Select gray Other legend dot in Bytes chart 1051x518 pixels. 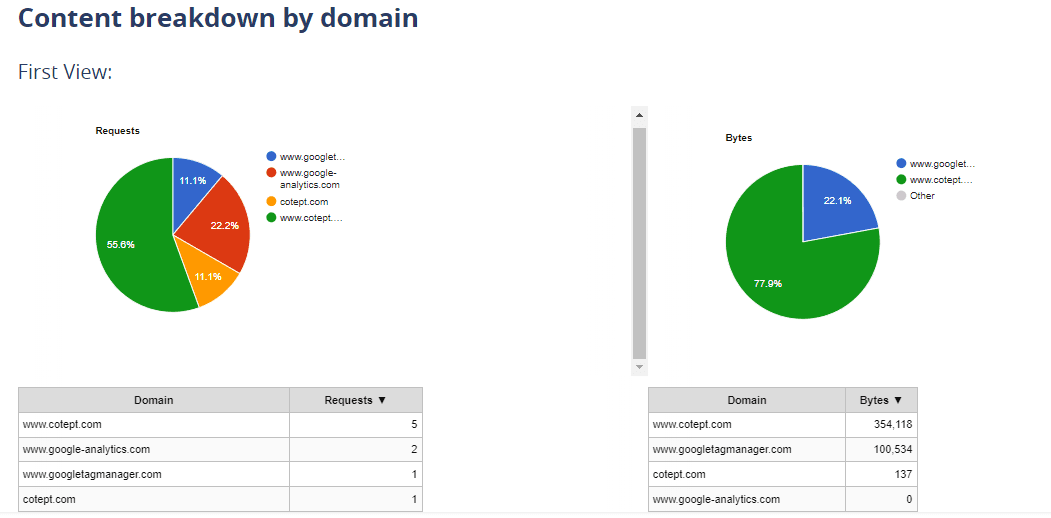[x=902, y=196]
